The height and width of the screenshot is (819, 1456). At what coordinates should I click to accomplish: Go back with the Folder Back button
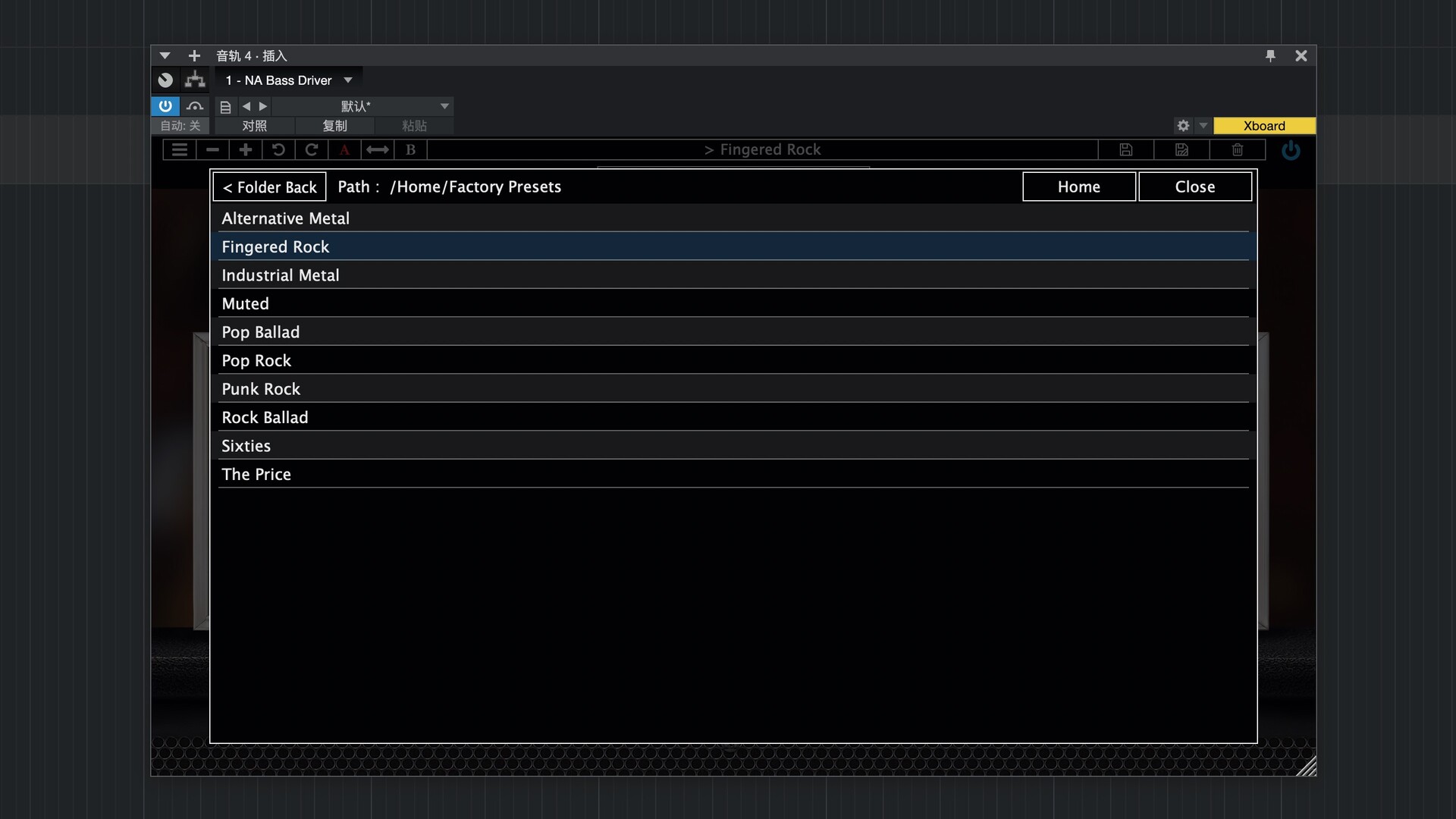269,187
